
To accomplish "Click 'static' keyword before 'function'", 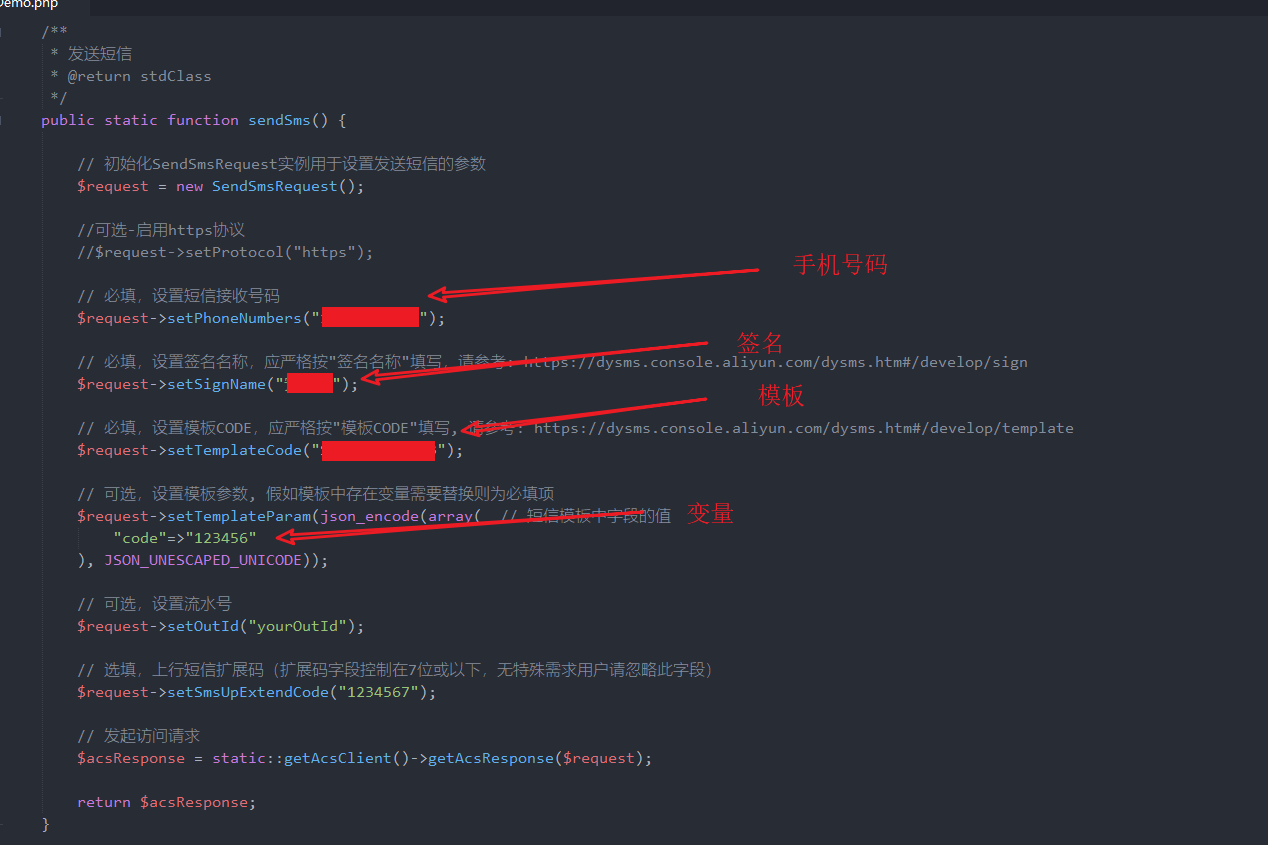I will (131, 120).
